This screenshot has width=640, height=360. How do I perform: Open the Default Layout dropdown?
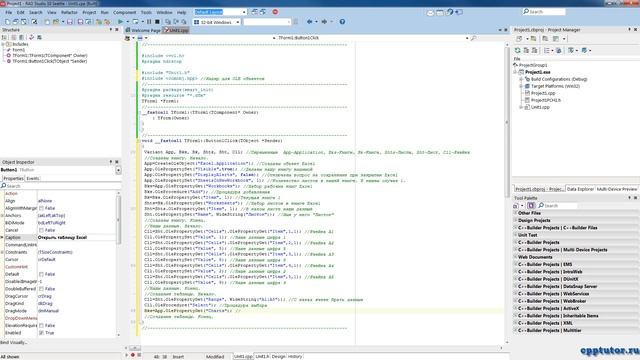coord(244,12)
